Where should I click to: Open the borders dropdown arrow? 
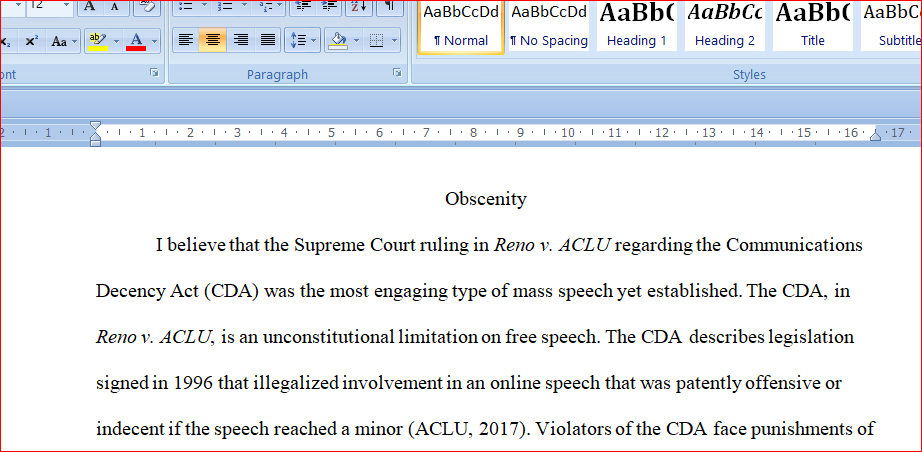(394, 41)
